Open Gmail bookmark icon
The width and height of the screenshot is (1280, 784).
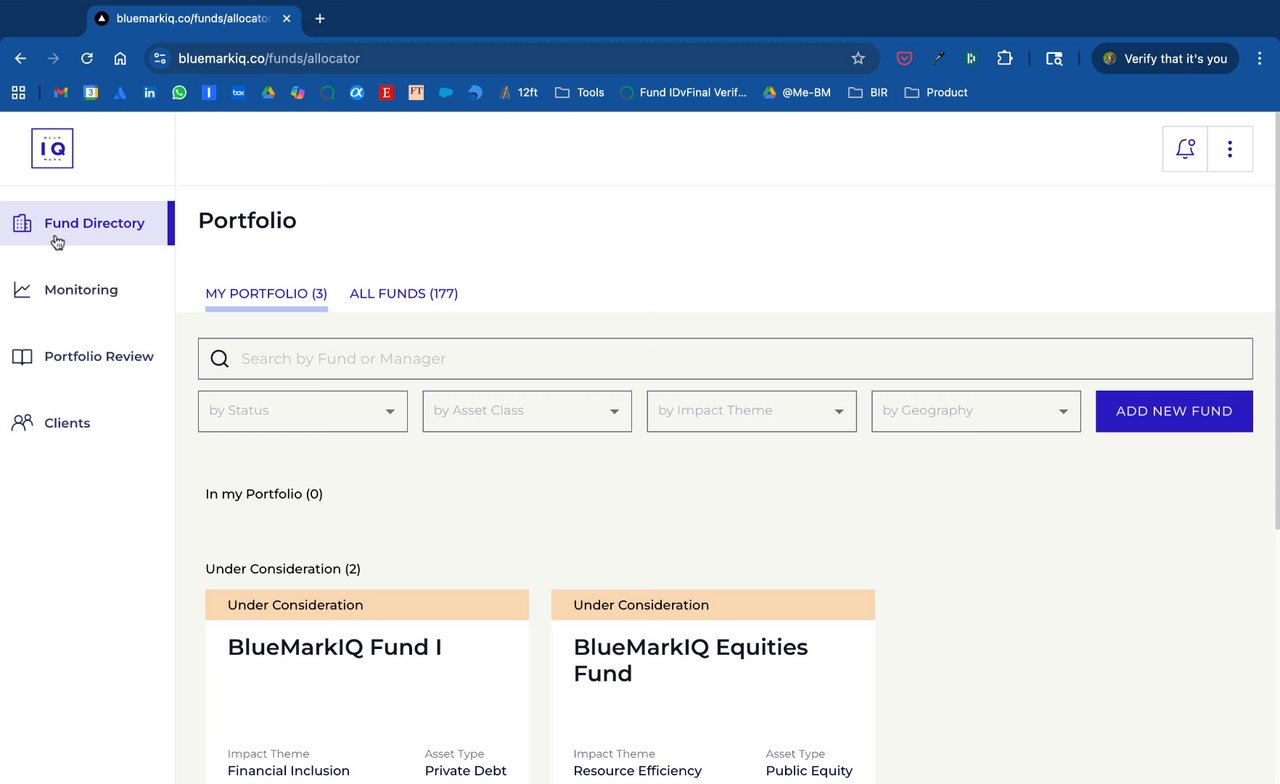[x=61, y=92]
